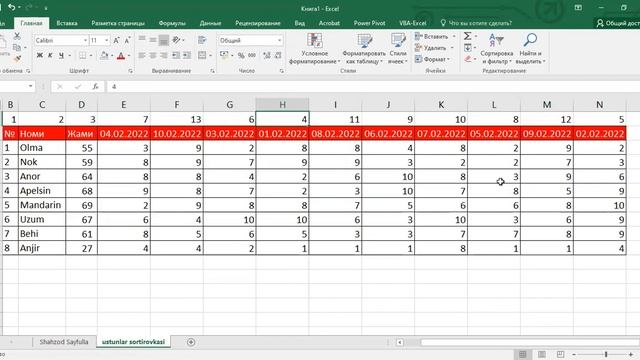The width and height of the screenshot is (640, 360).
Task: Decrease decimal places
Action: click(278, 55)
